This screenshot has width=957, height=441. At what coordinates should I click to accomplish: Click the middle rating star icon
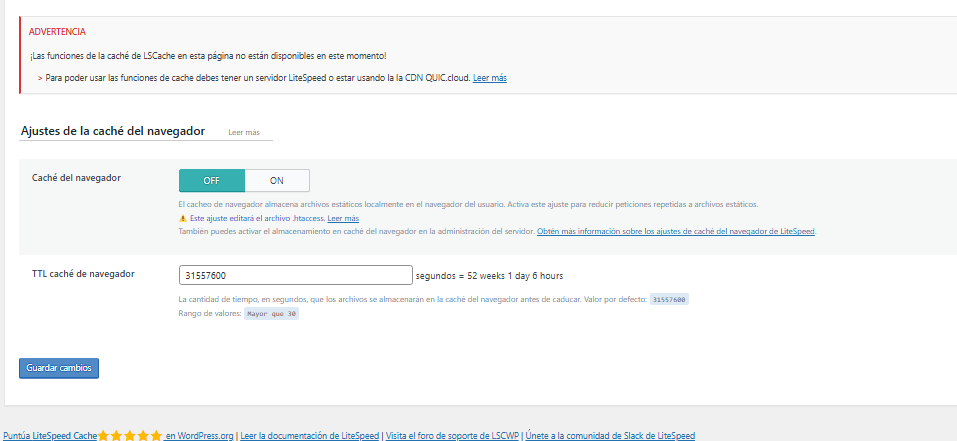pyautogui.click(x=130, y=436)
